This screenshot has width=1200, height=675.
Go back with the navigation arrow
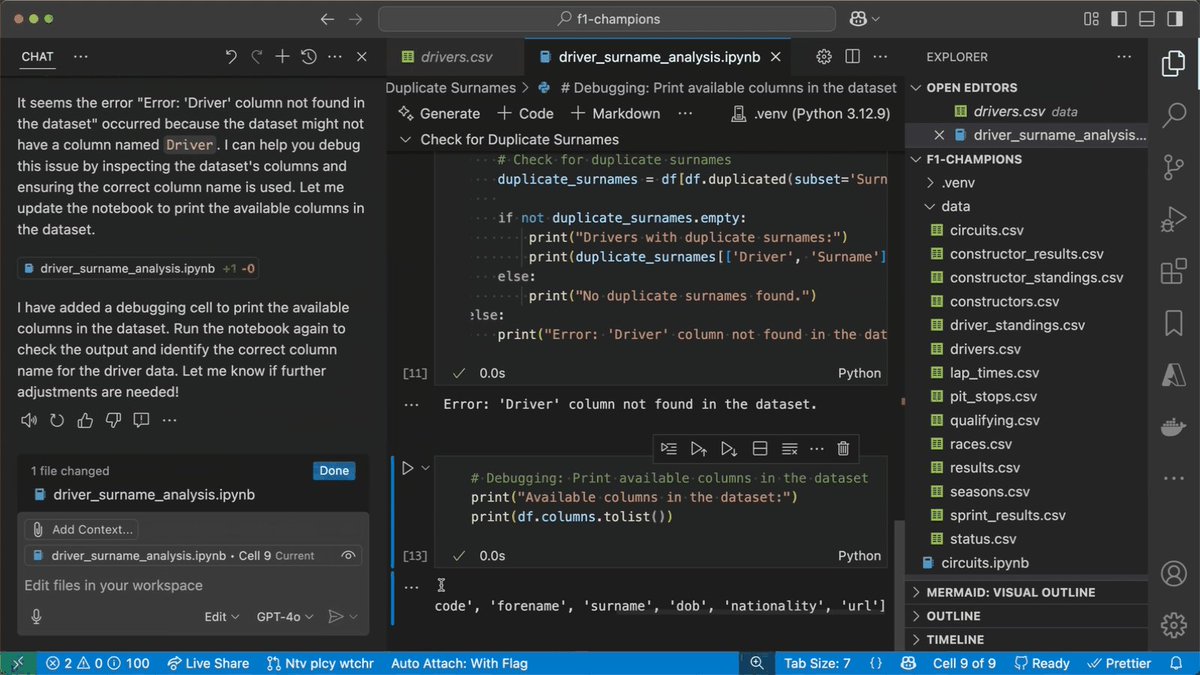[x=327, y=19]
